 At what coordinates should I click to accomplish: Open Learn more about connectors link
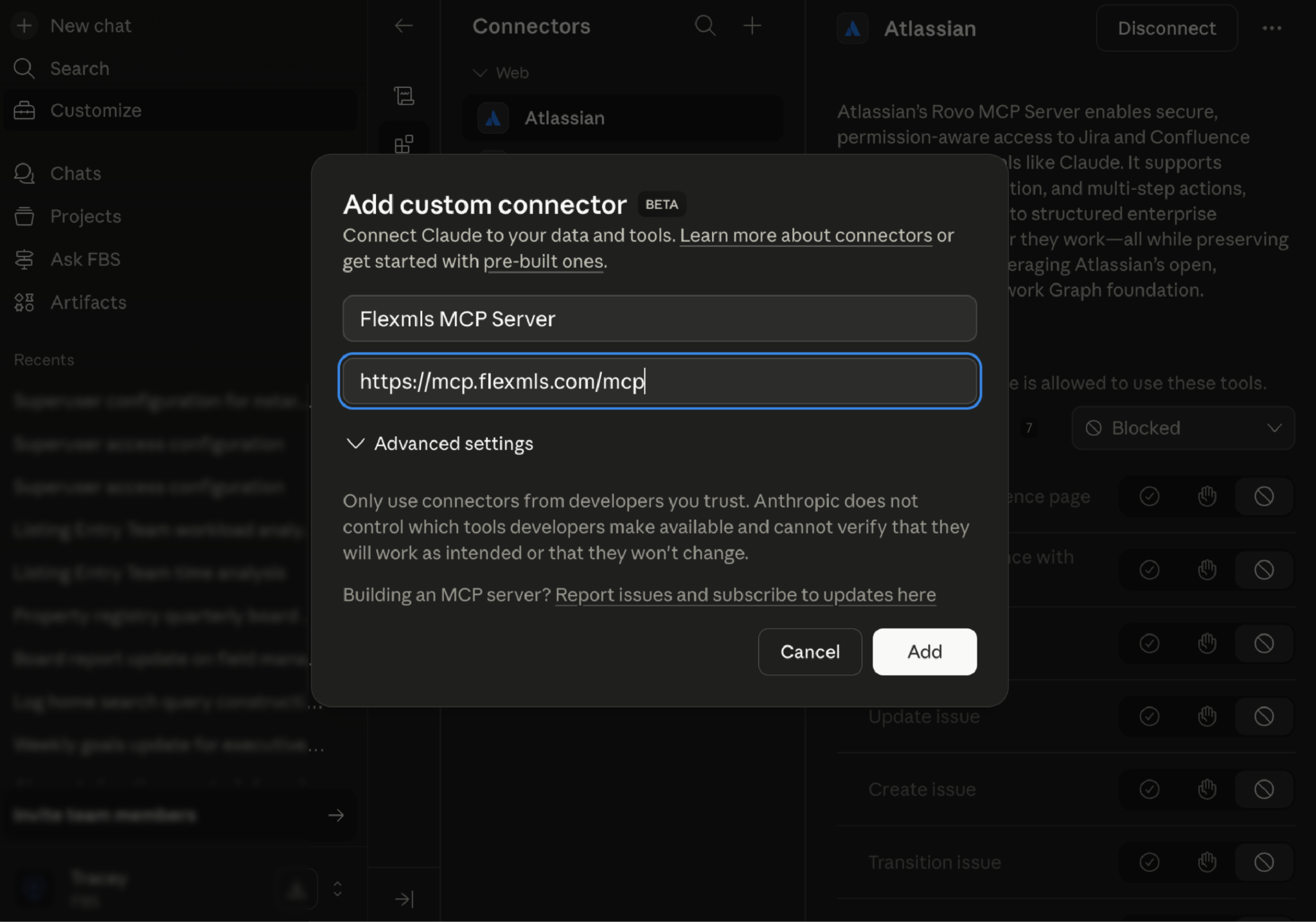(806, 235)
